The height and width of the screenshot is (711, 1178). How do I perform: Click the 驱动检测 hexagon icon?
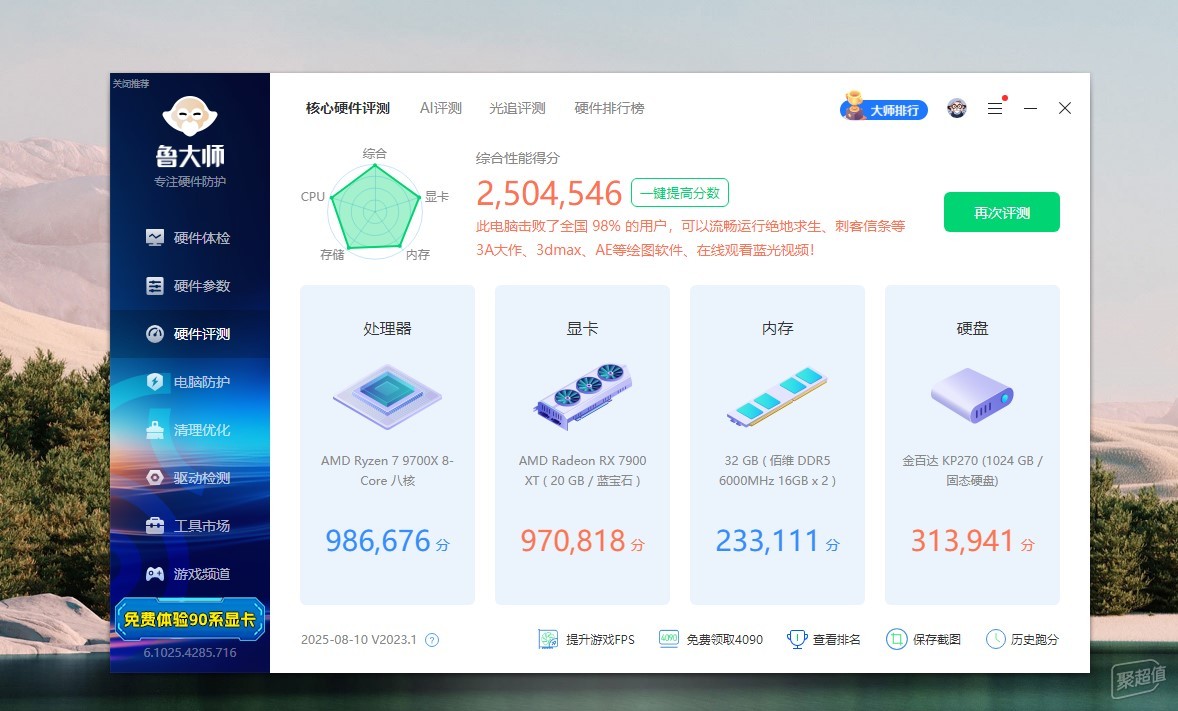(155, 478)
